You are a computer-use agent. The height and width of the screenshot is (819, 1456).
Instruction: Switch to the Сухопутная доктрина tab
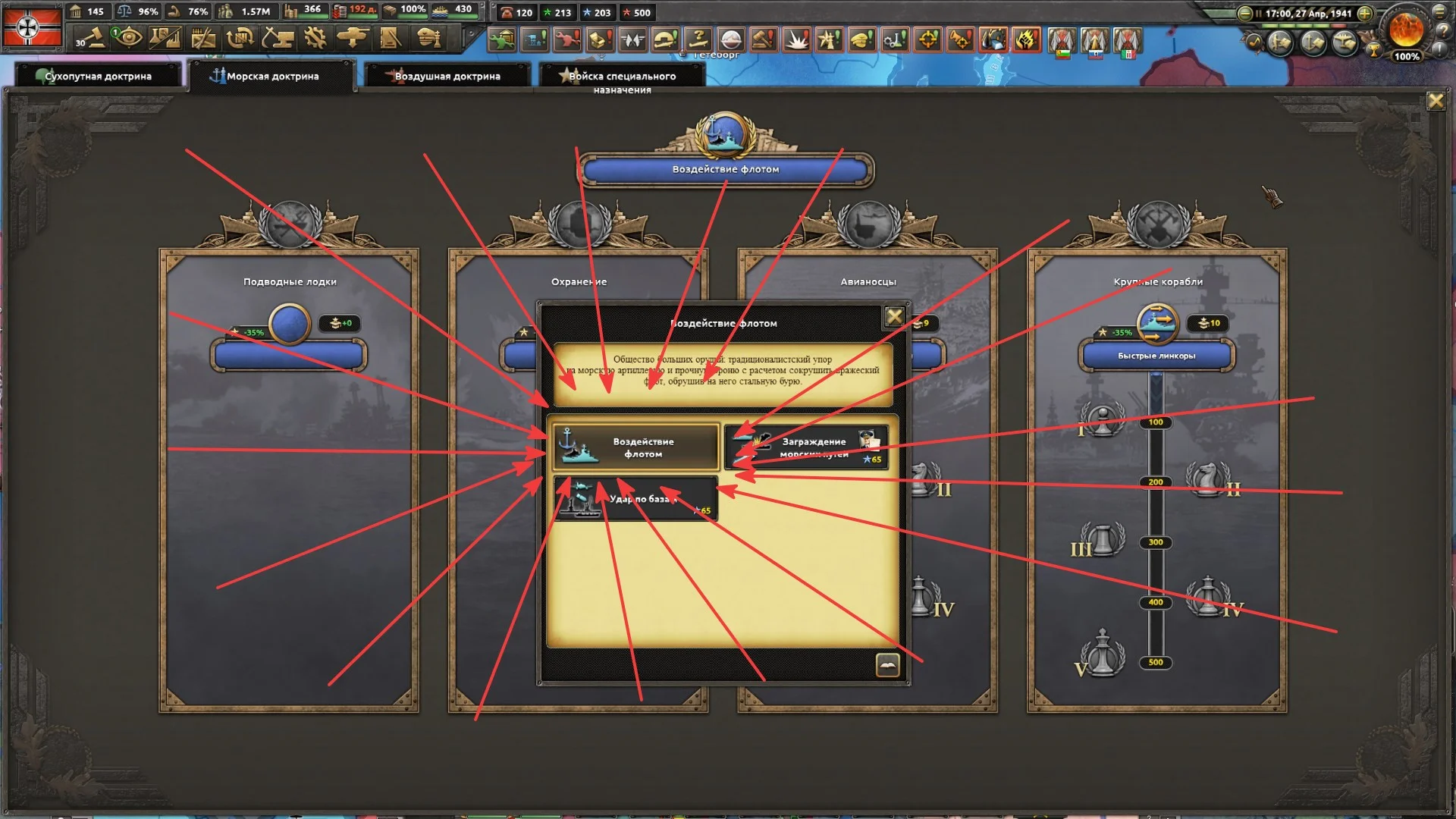[x=98, y=76]
